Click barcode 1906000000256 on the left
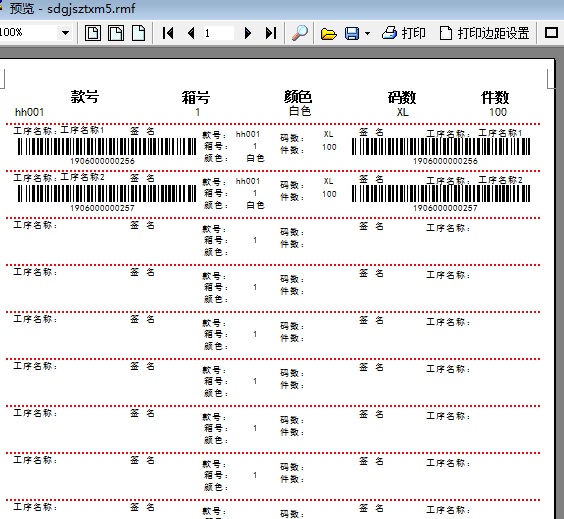This screenshot has height=519, width=564. point(107,147)
